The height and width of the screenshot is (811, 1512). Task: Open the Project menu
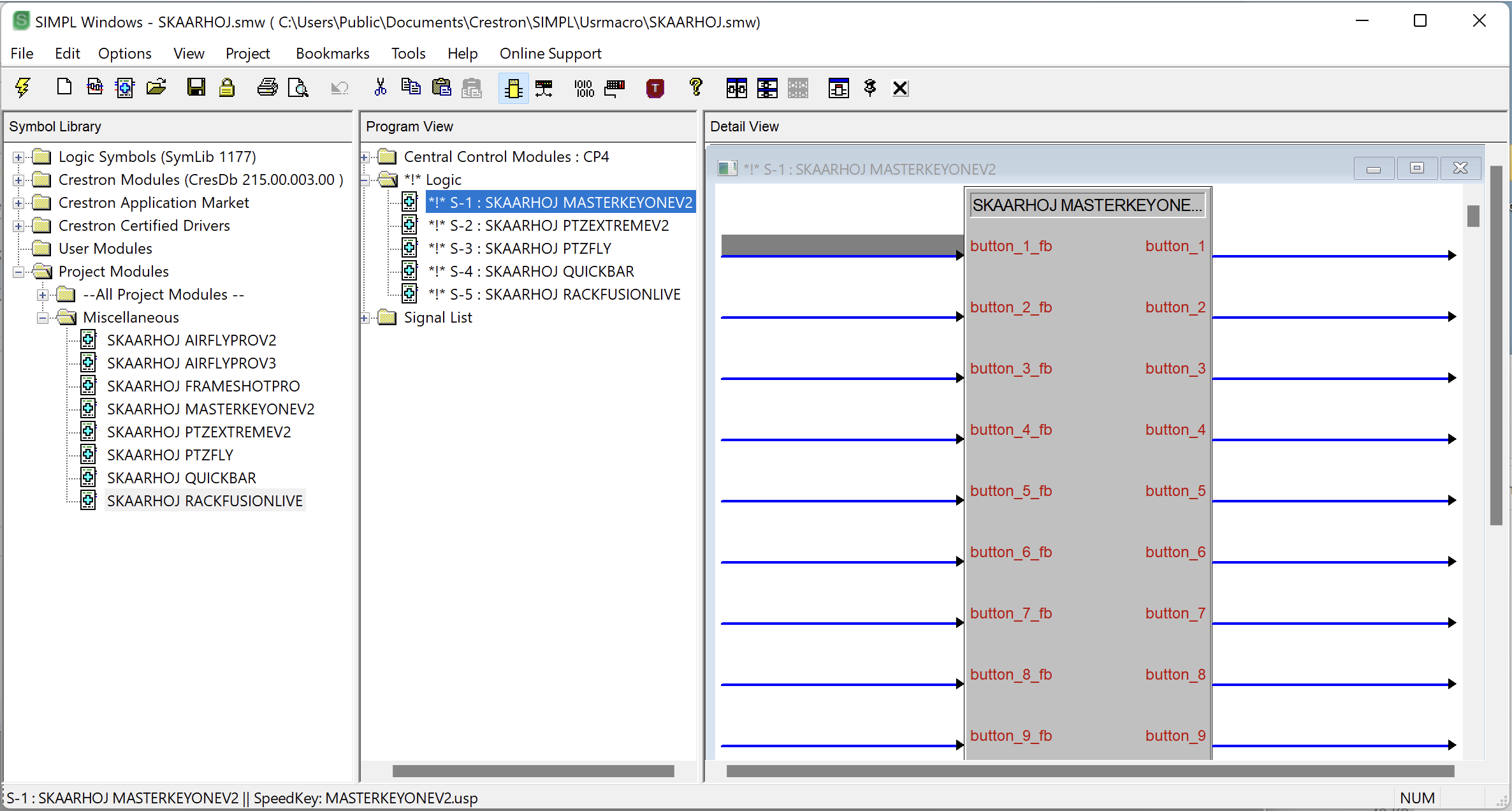tap(247, 54)
